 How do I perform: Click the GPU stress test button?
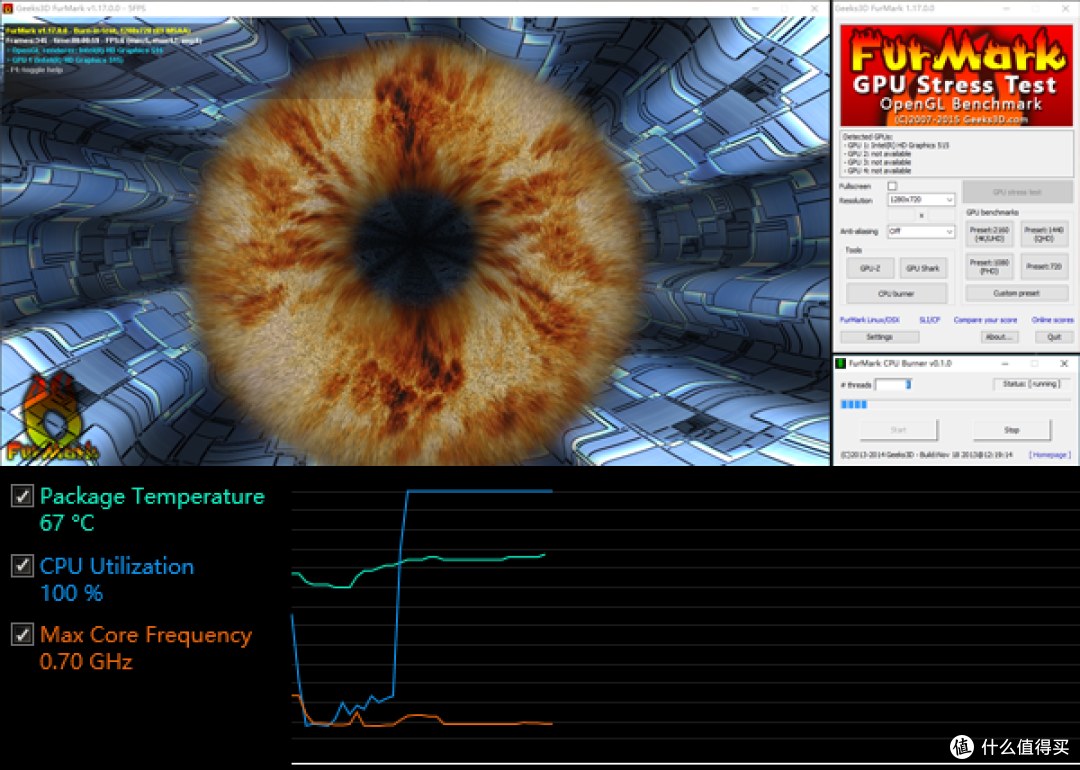(1017, 192)
